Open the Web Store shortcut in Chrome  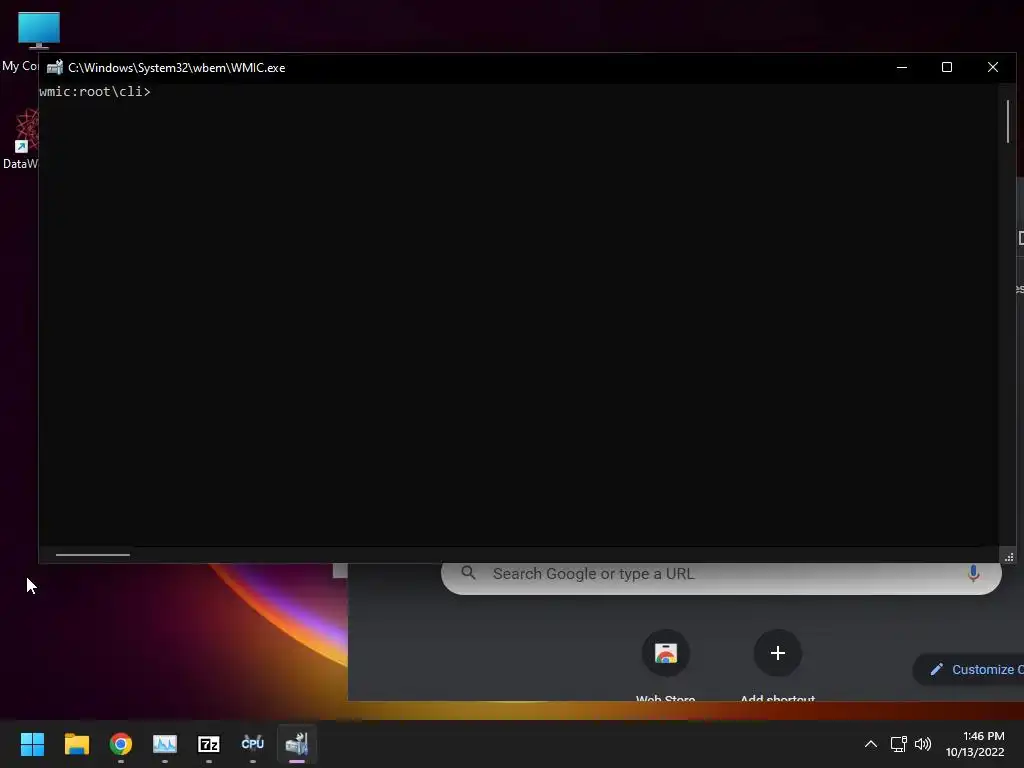point(665,654)
